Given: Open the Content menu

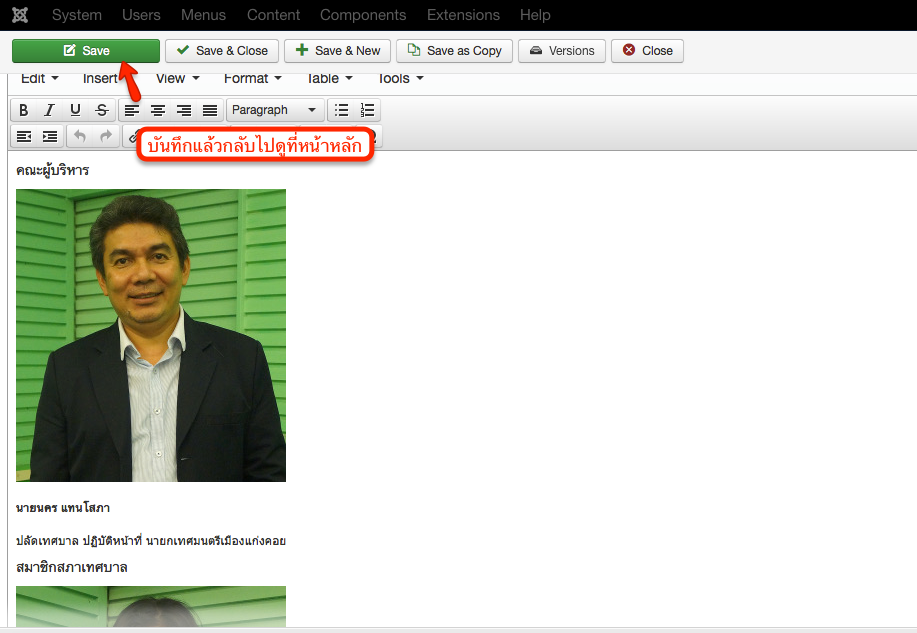Looking at the screenshot, I should pyautogui.click(x=273, y=15).
